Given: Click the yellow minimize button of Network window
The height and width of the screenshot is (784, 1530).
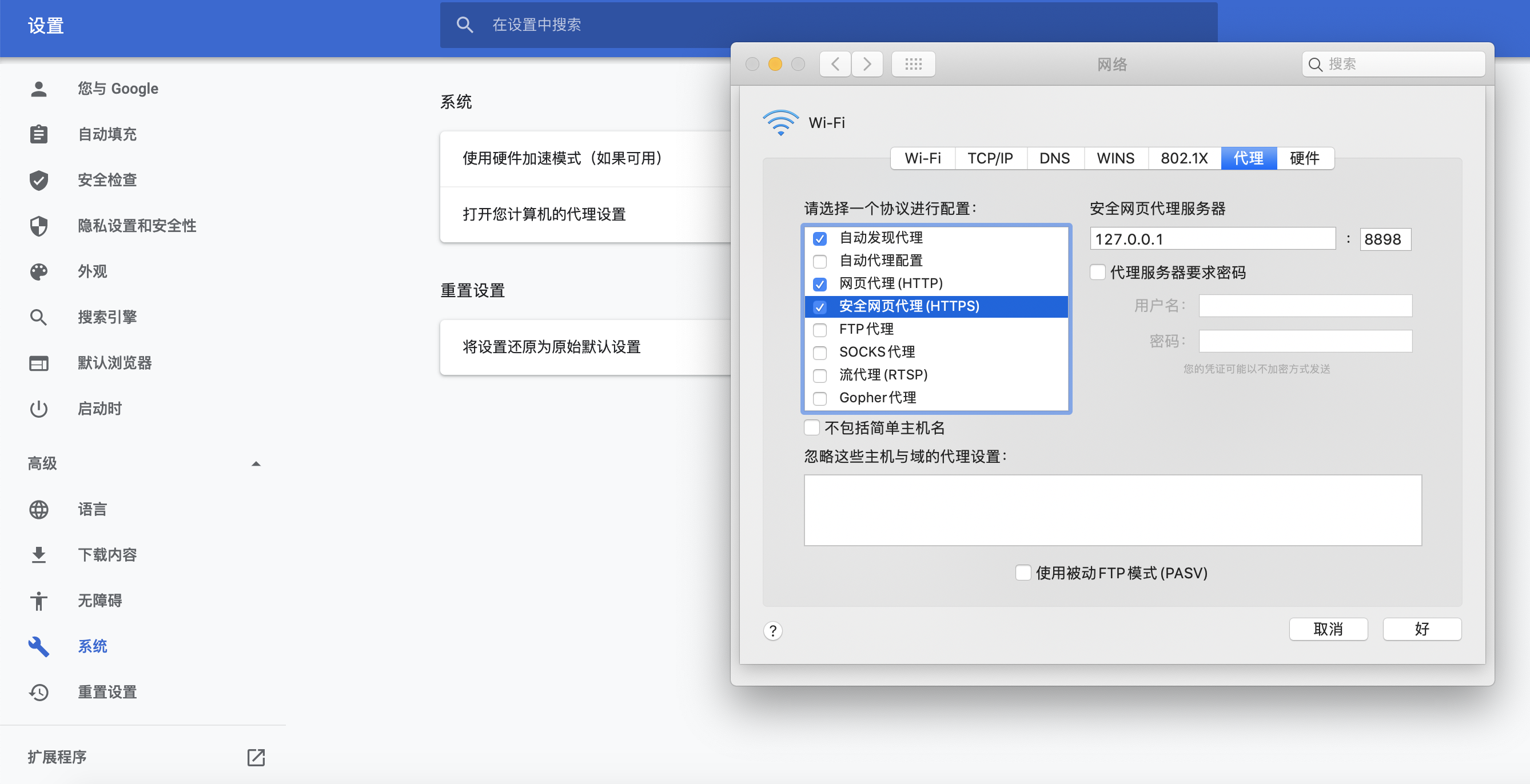Looking at the screenshot, I should pos(775,64).
